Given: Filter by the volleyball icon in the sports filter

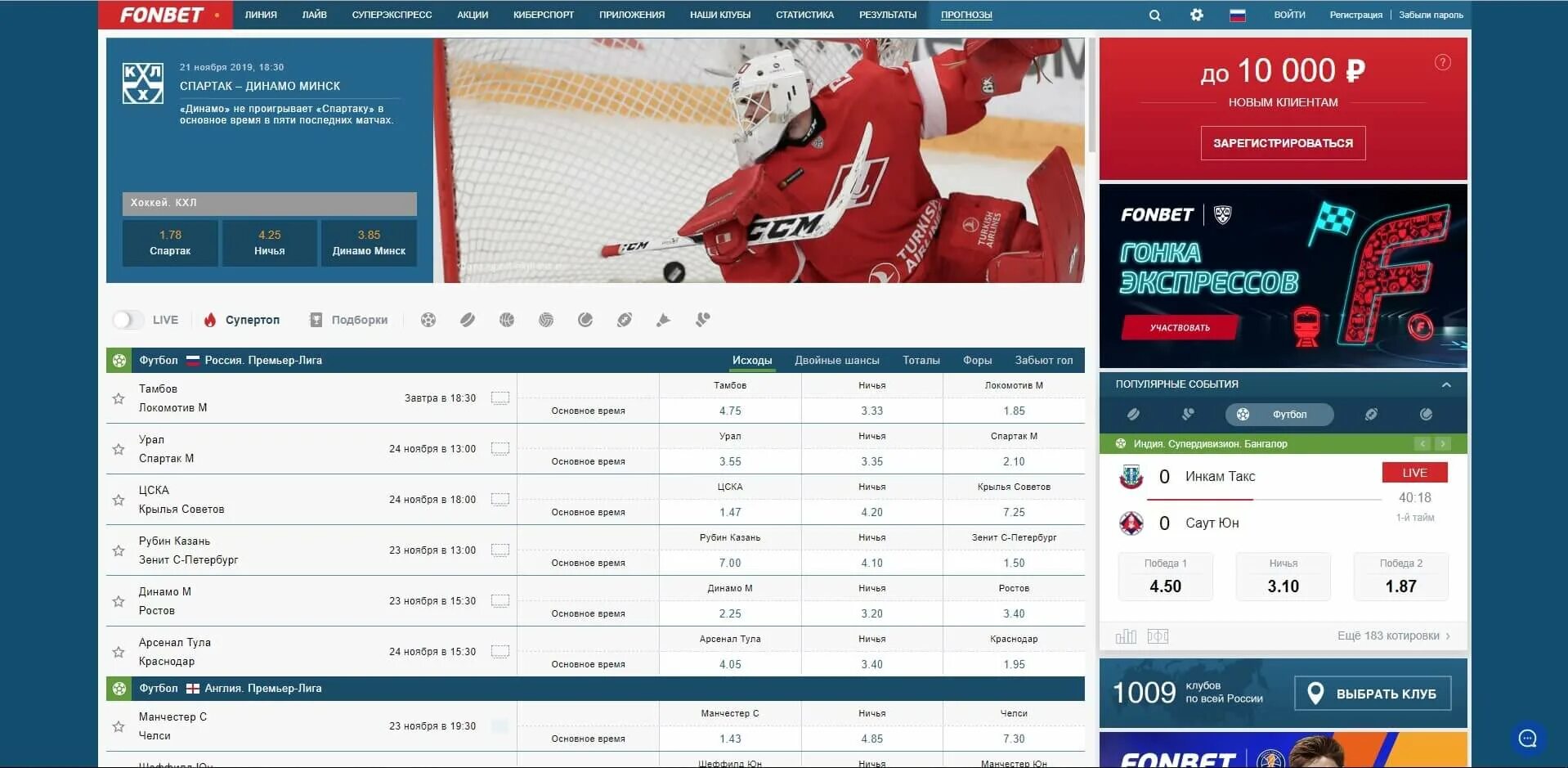Looking at the screenshot, I should tap(546, 320).
